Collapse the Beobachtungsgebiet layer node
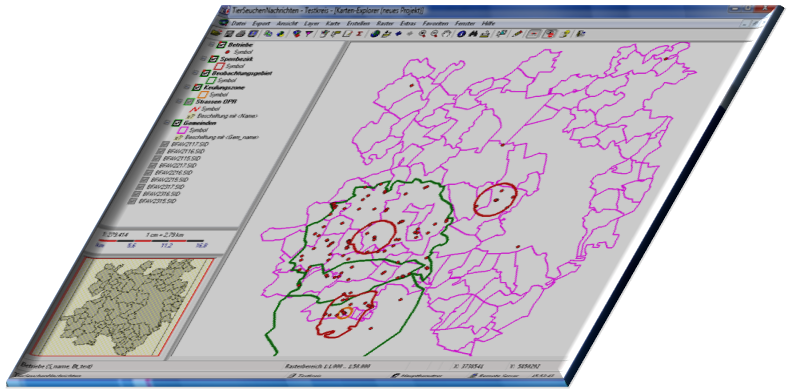 pos(196,73)
